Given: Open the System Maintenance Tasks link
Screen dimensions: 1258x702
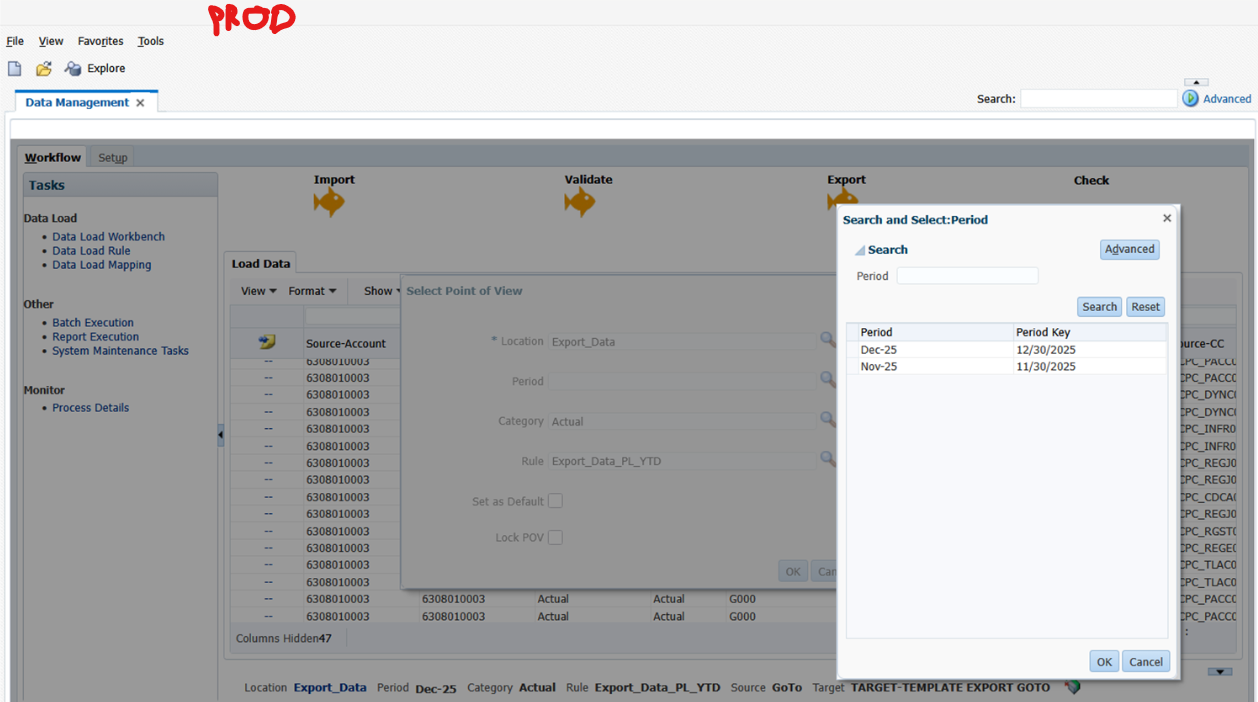Looking at the screenshot, I should pyautogui.click(x=120, y=351).
